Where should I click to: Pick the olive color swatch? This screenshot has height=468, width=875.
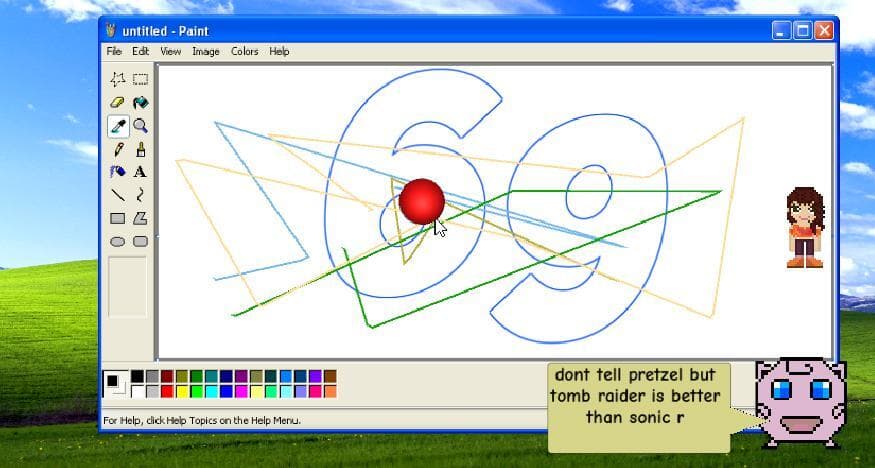182,377
